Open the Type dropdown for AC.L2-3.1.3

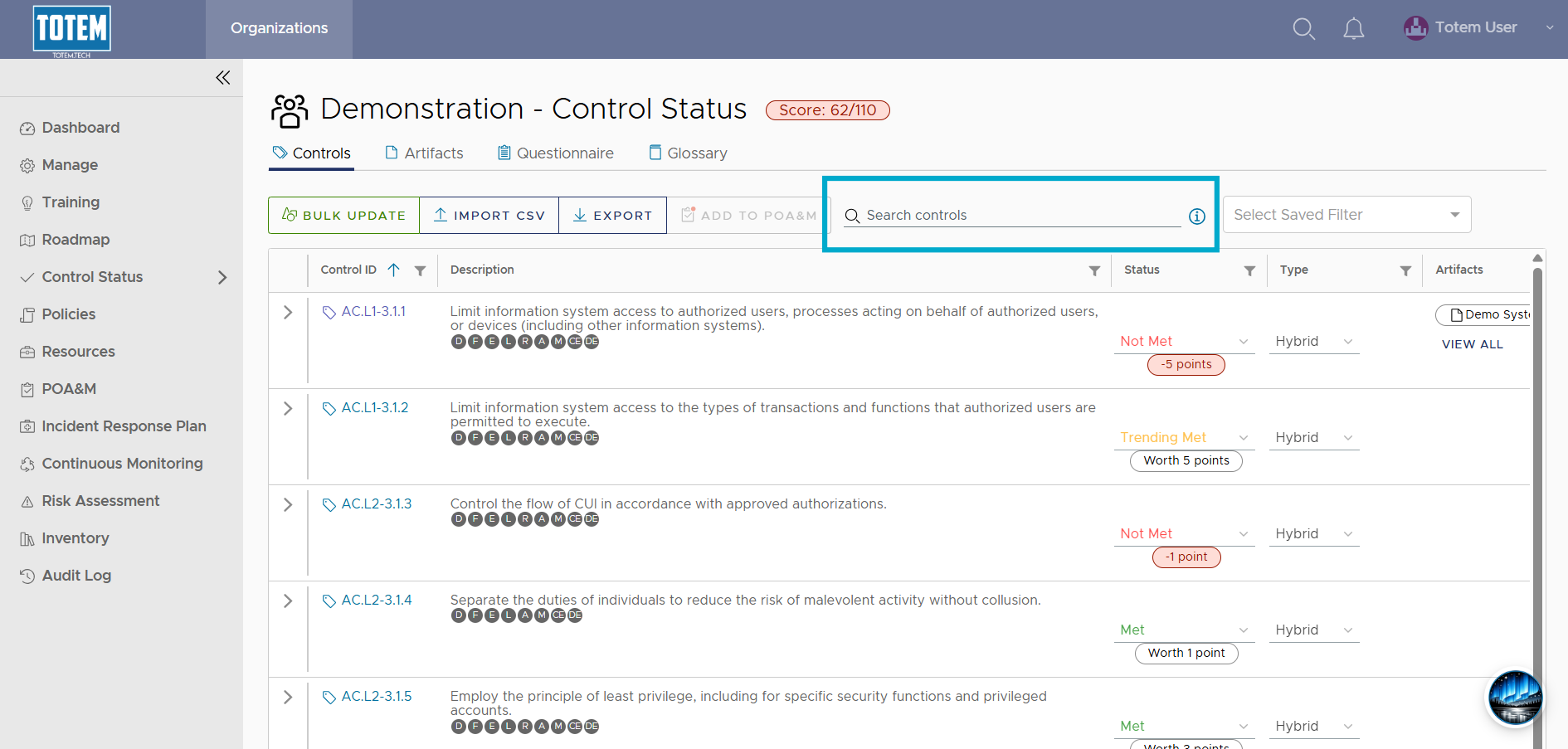[x=1314, y=534]
